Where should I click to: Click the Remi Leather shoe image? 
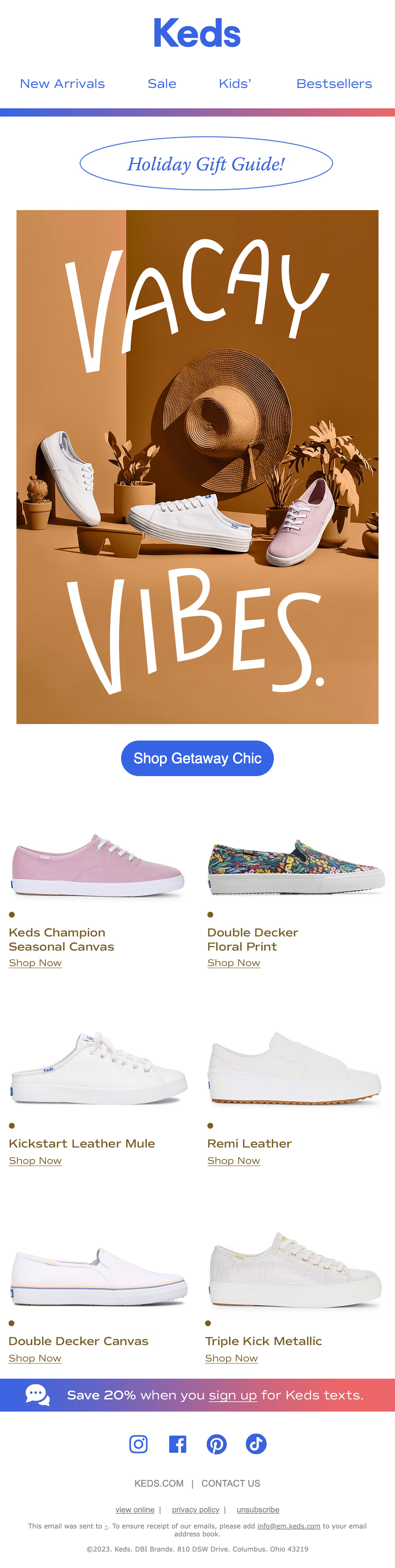pyautogui.click(x=295, y=1068)
